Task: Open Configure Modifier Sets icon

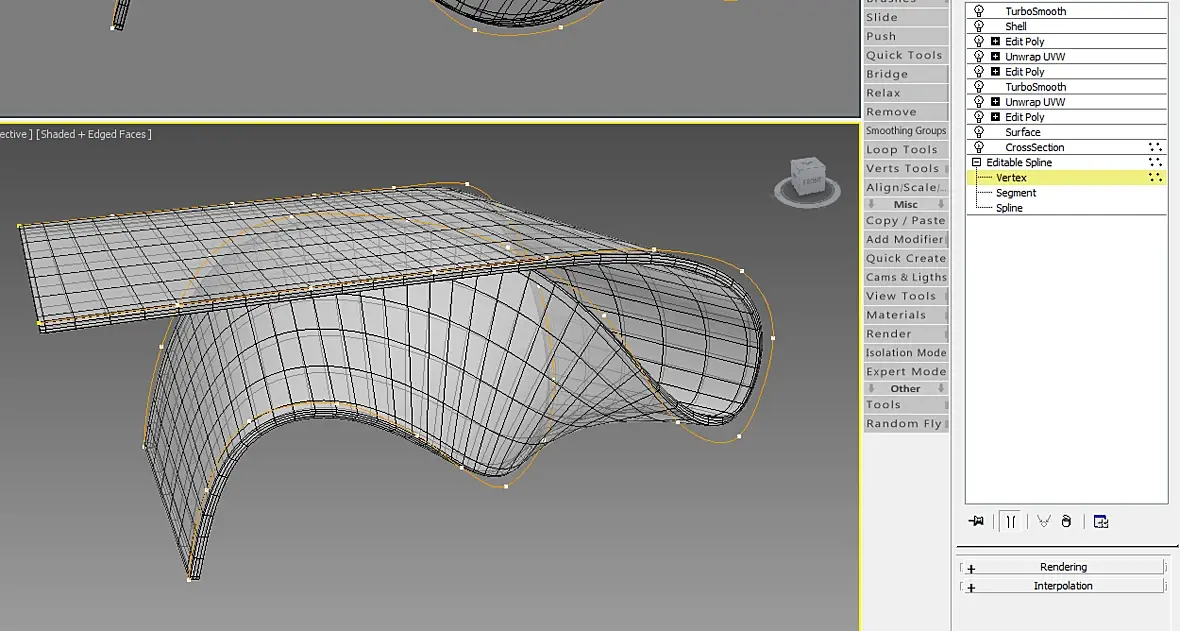Action: click(1101, 521)
